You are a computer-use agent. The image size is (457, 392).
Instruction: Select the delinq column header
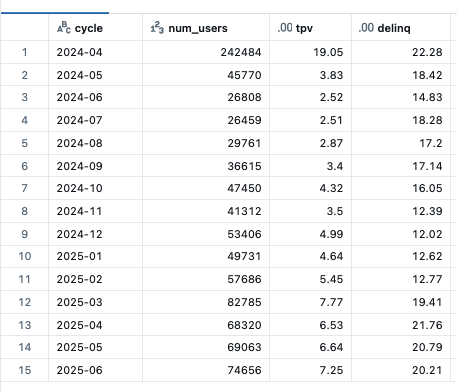coord(401,28)
